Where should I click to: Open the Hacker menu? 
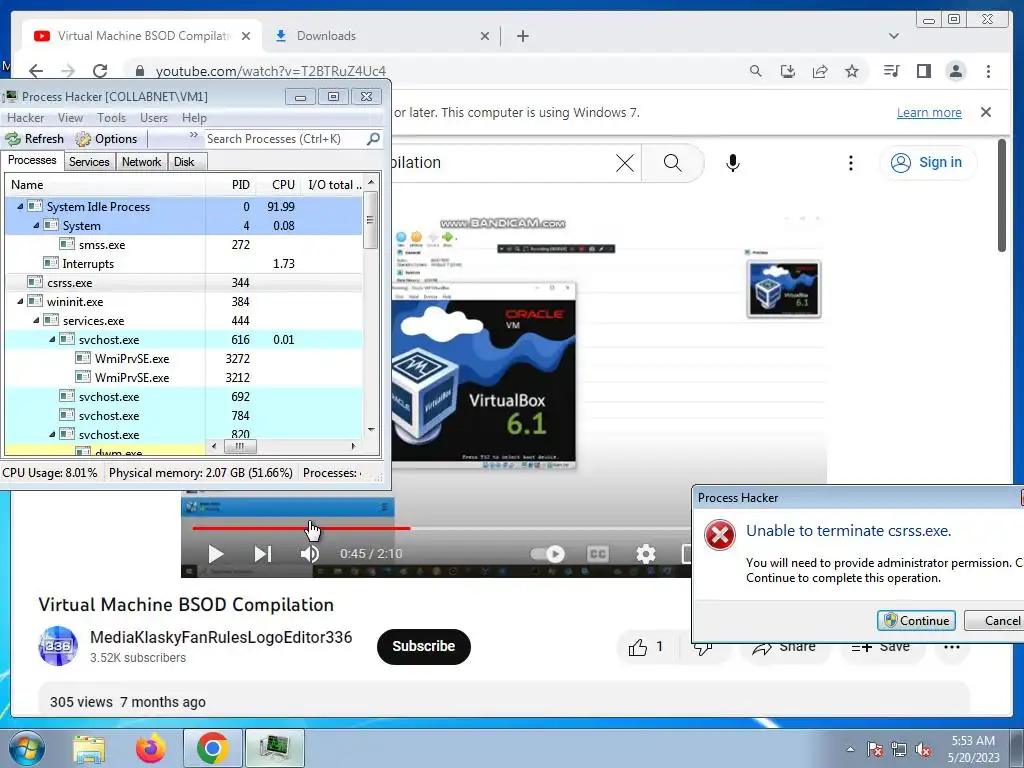click(x=25, y=118)
